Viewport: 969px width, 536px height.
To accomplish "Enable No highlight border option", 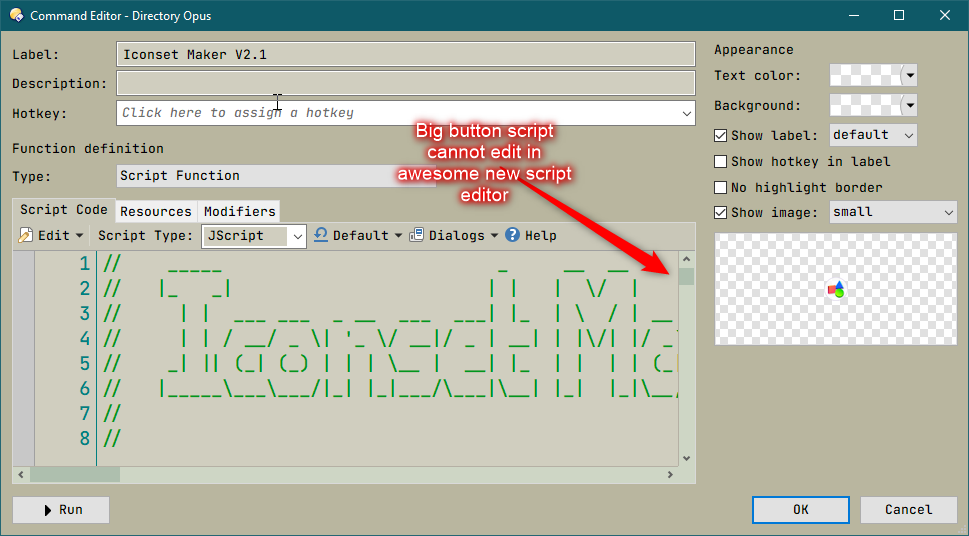I will [721, 187].
